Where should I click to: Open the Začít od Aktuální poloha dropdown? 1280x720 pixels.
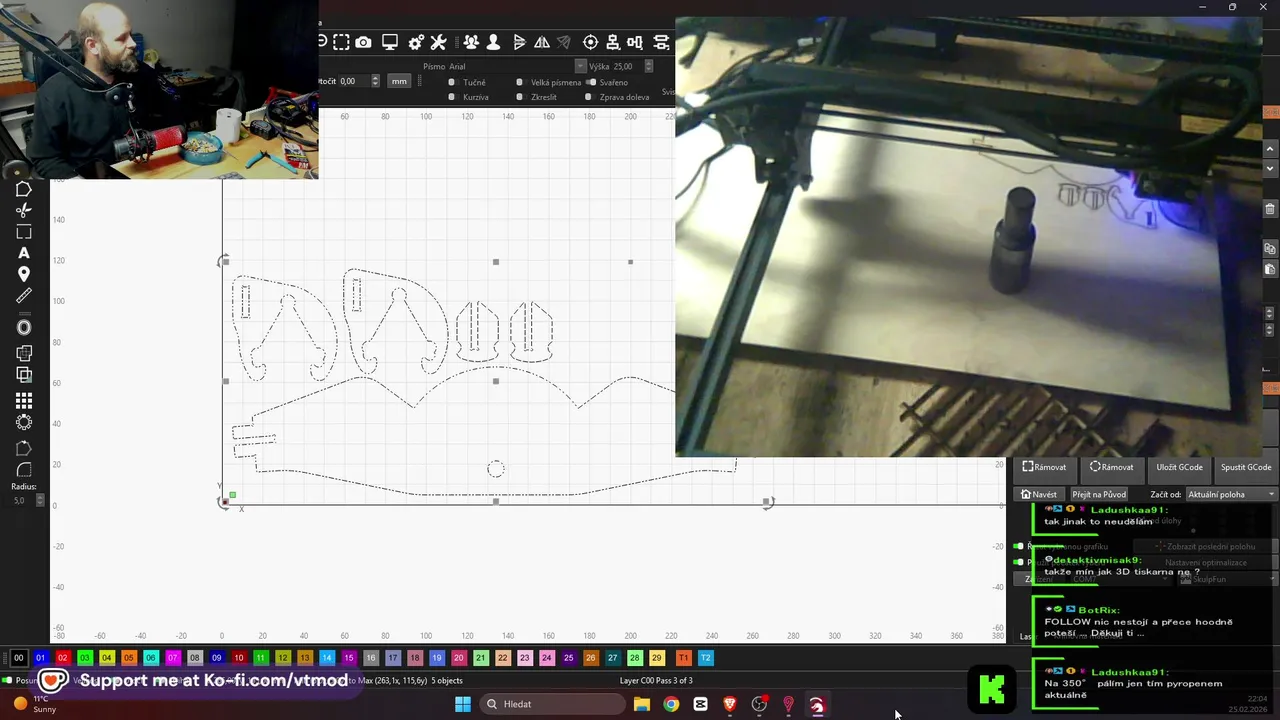pyautogui.click(x=1231, y=494)
